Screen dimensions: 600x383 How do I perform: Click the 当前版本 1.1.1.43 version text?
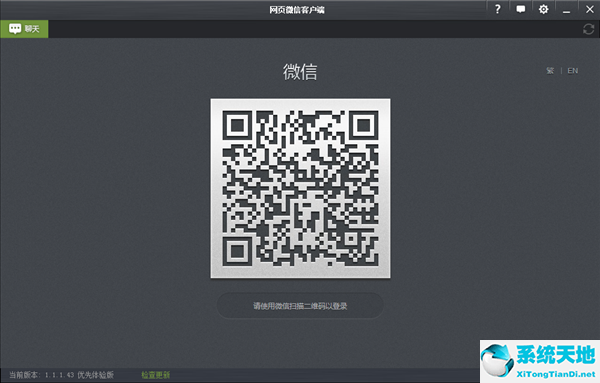click(61, 375)
